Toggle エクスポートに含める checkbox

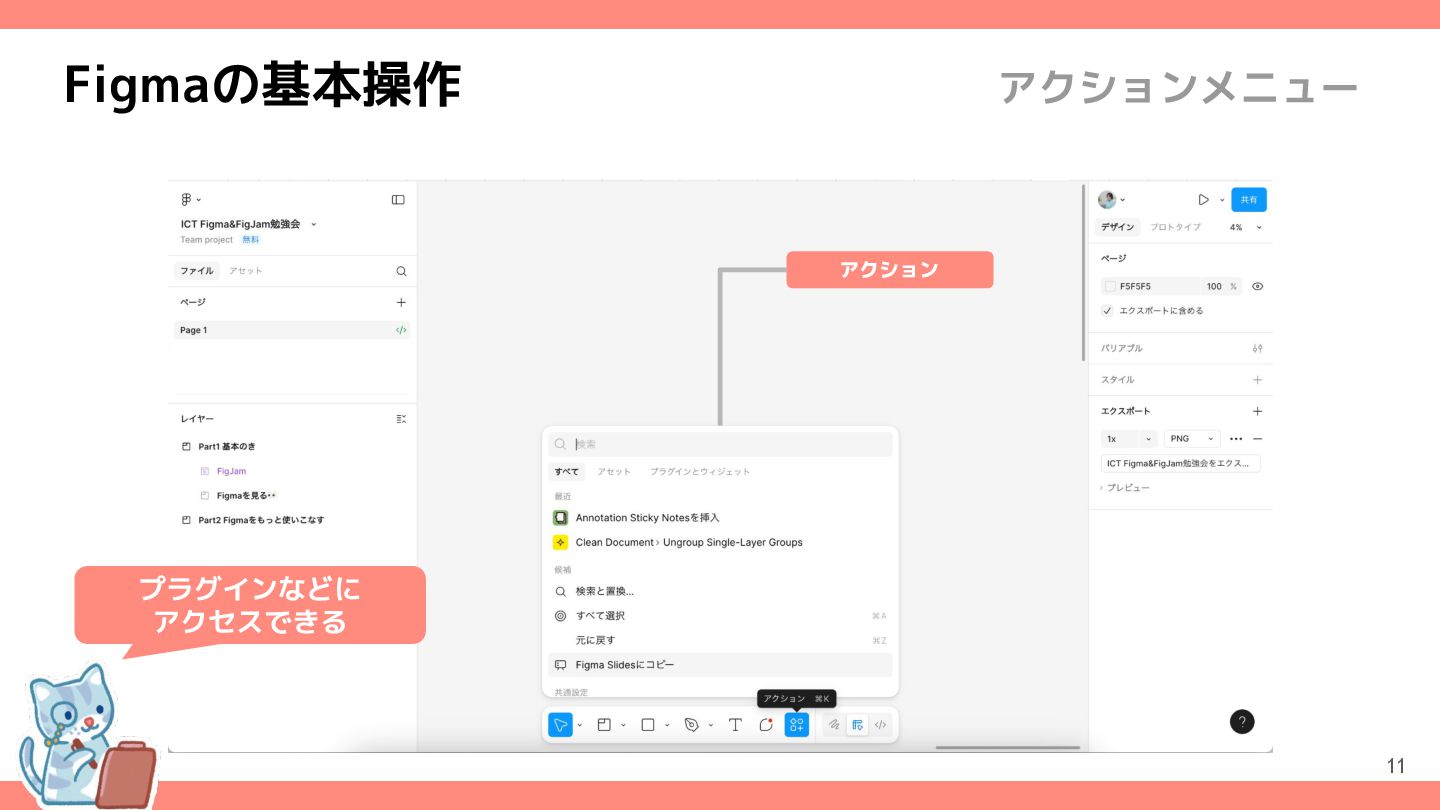tap(1108, 311)
